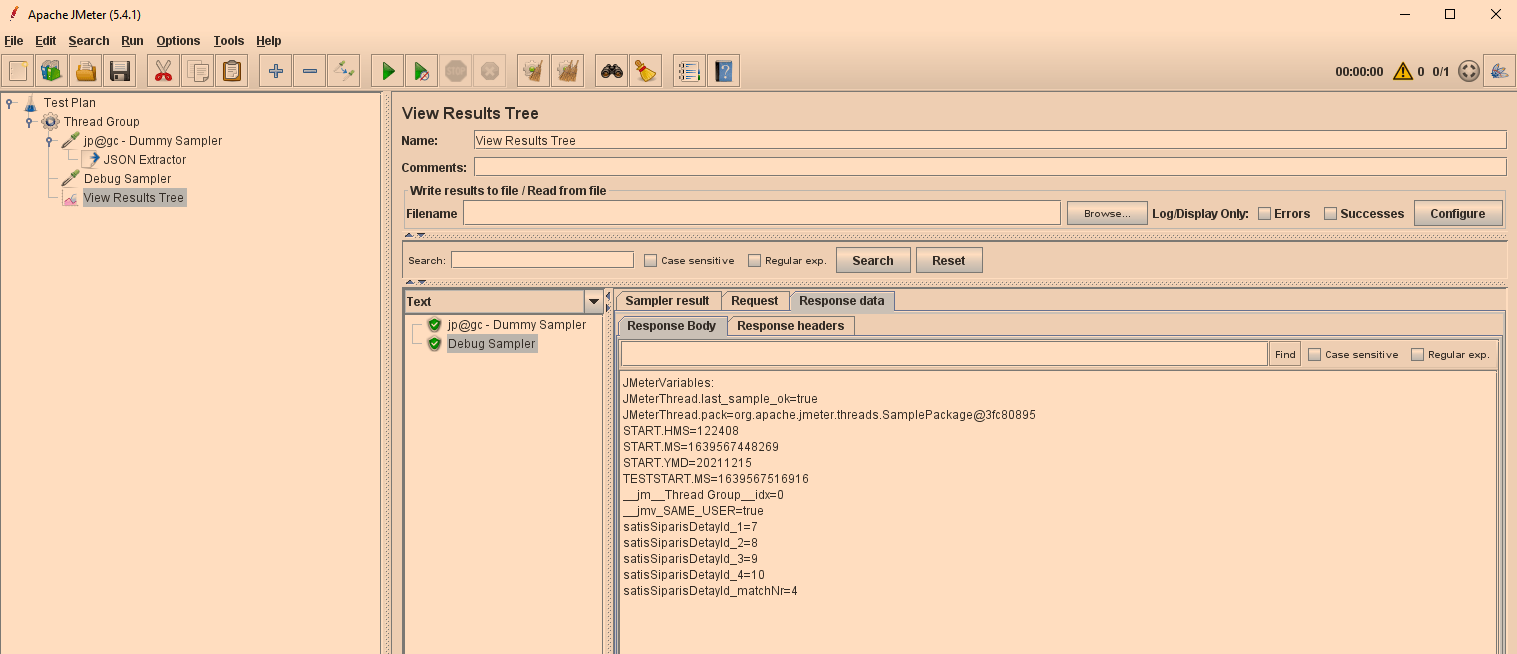Enable Regular exp. in Search row
The height and width of the screenshot is (654, 1517).
pos(754,260)
